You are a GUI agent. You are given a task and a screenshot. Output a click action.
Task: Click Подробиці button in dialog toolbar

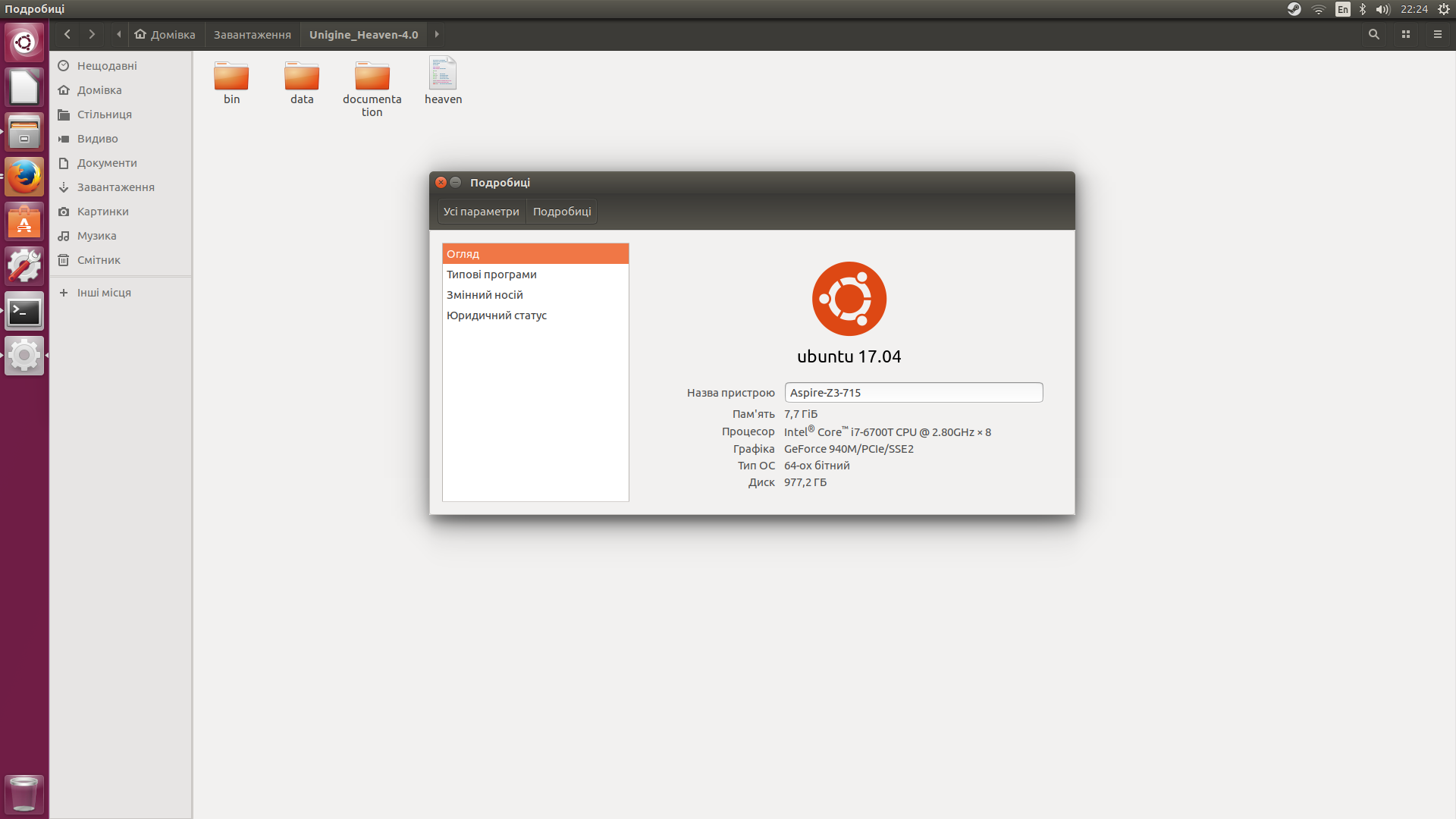coord(562,212)
